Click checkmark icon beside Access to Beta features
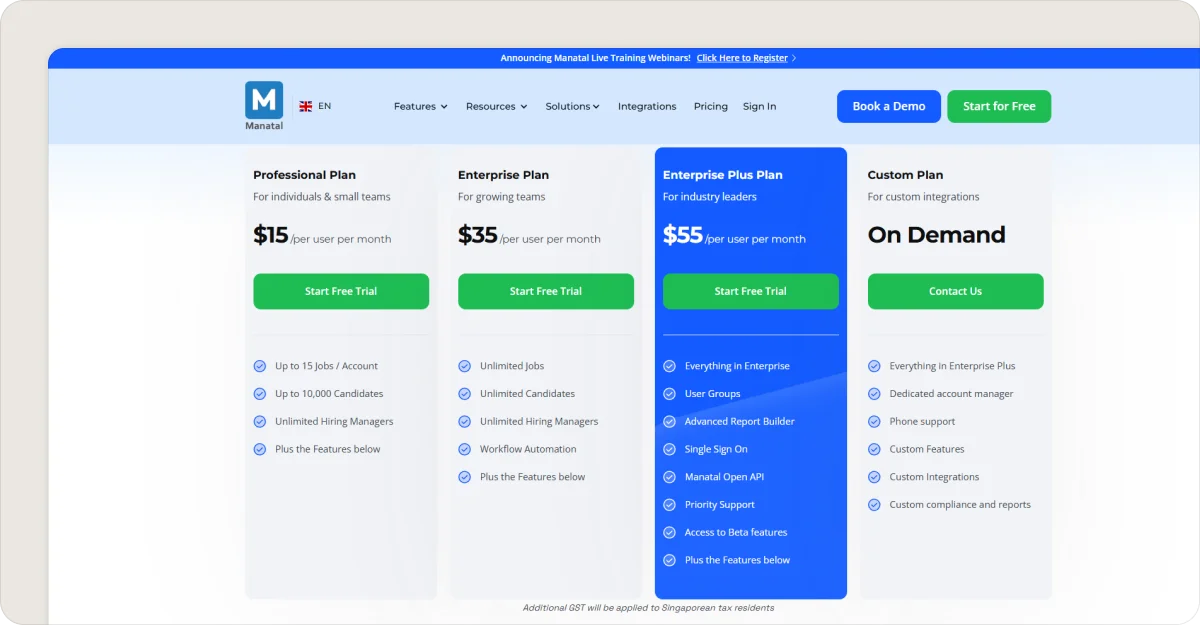Image resolution: width=1200 pixels, height=625 pixels. (669, 533)
